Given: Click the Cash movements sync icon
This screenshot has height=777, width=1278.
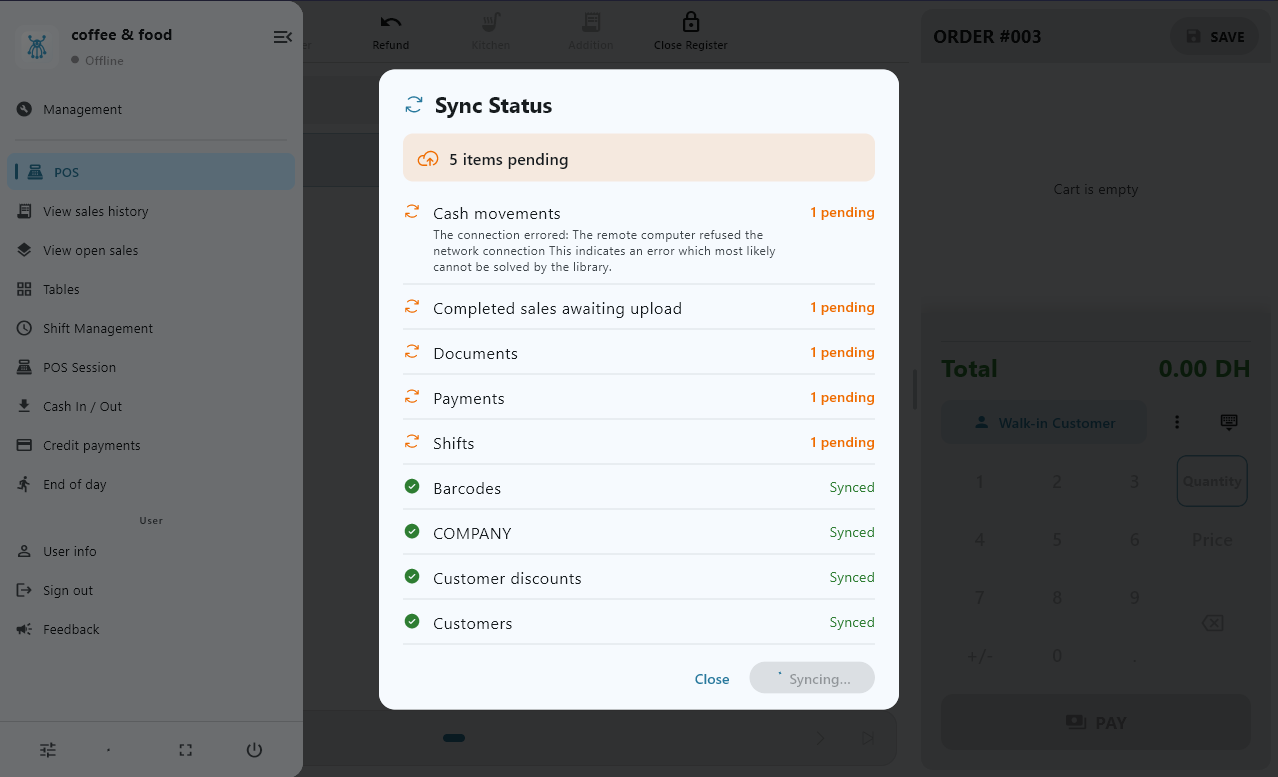Looking at the screenshot, I should [412, 212].
